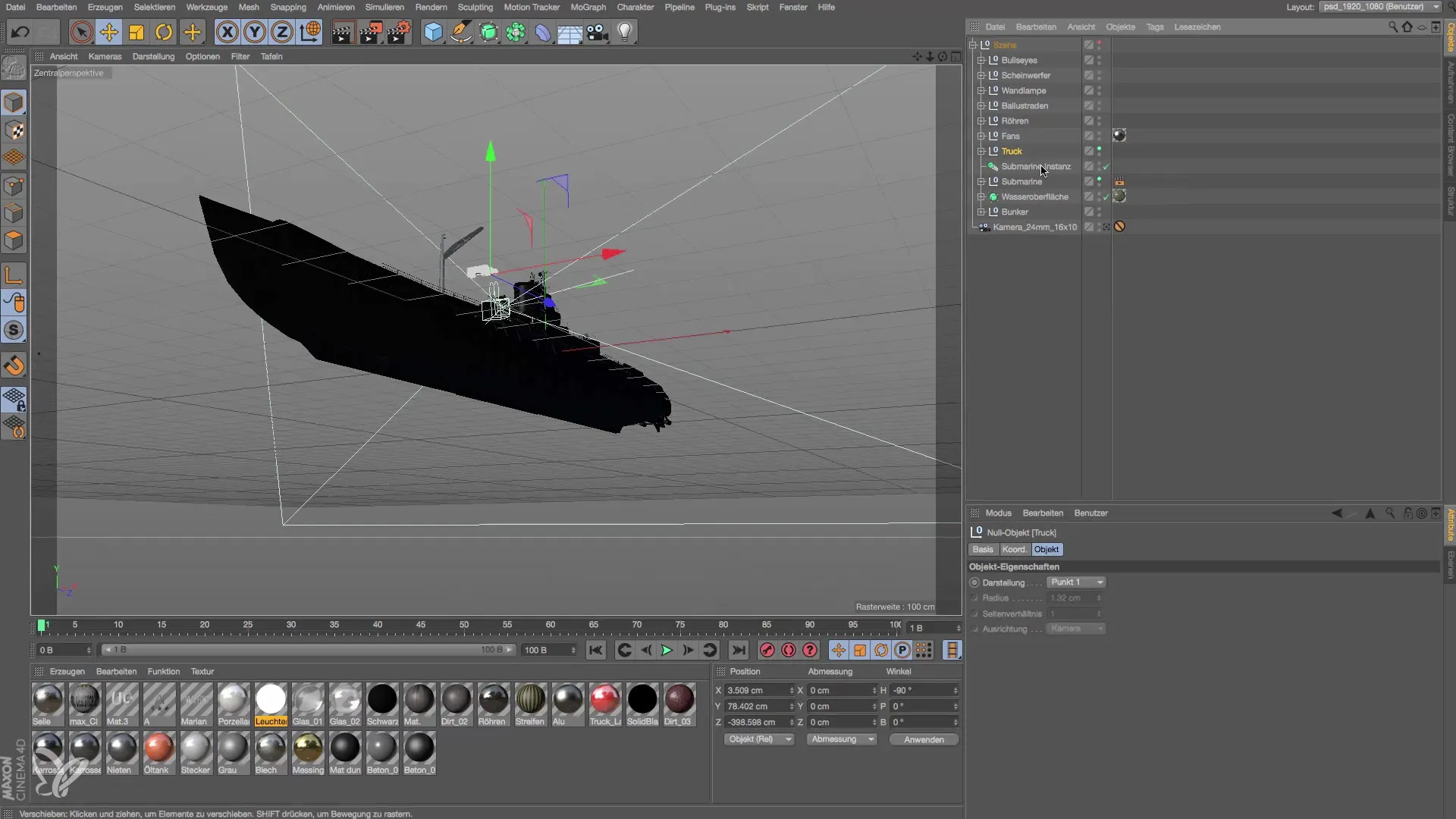Expand the Bullseyes tree node
1456x819 pixels.
pyautogui.click(x=981, y=60)
